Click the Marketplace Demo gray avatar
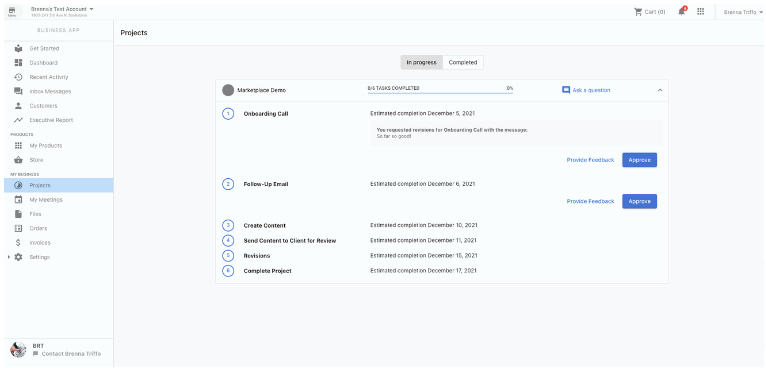This screenshot has height=368, width=766. [228, 90]
